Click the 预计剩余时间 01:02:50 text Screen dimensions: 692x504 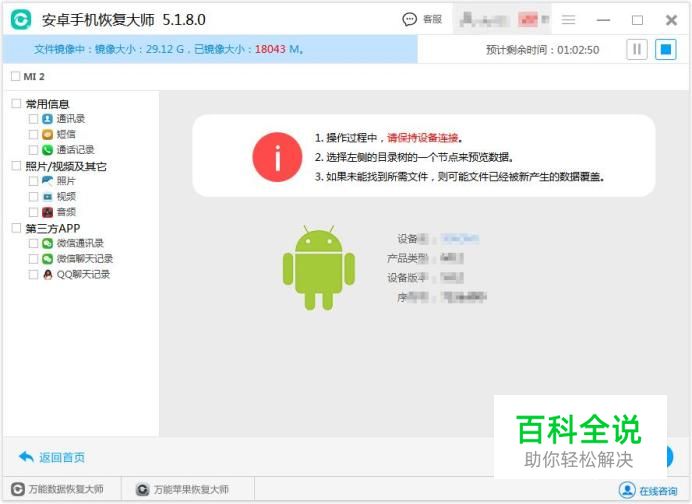542,50
